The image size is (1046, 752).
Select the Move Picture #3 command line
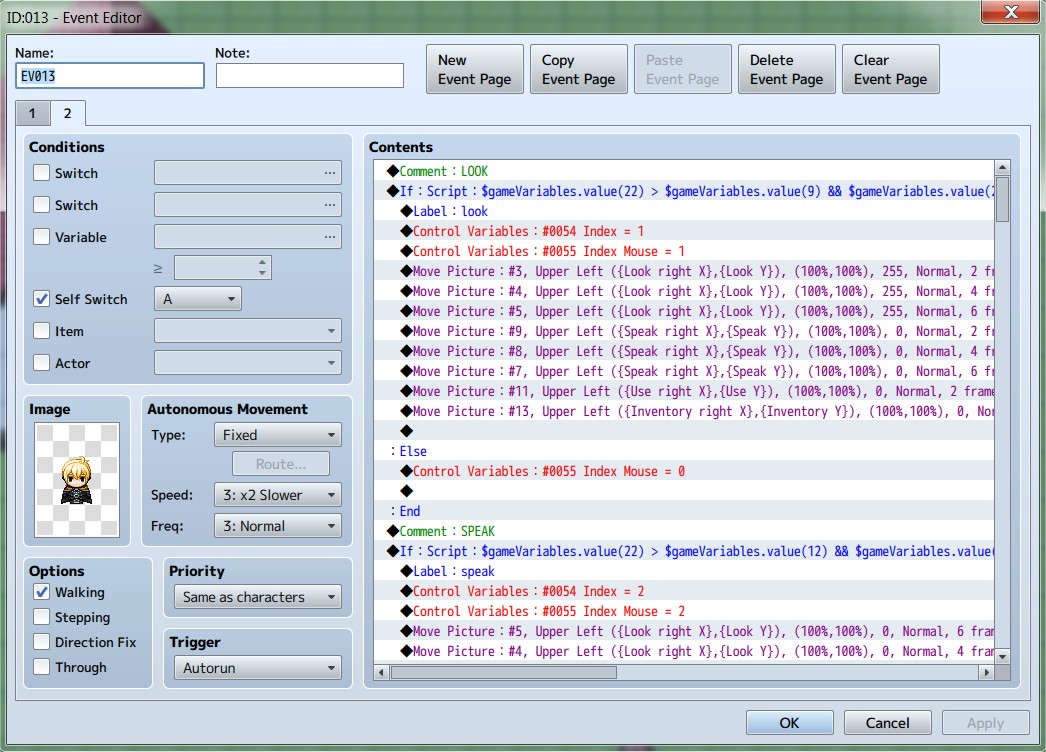(684, 272)
